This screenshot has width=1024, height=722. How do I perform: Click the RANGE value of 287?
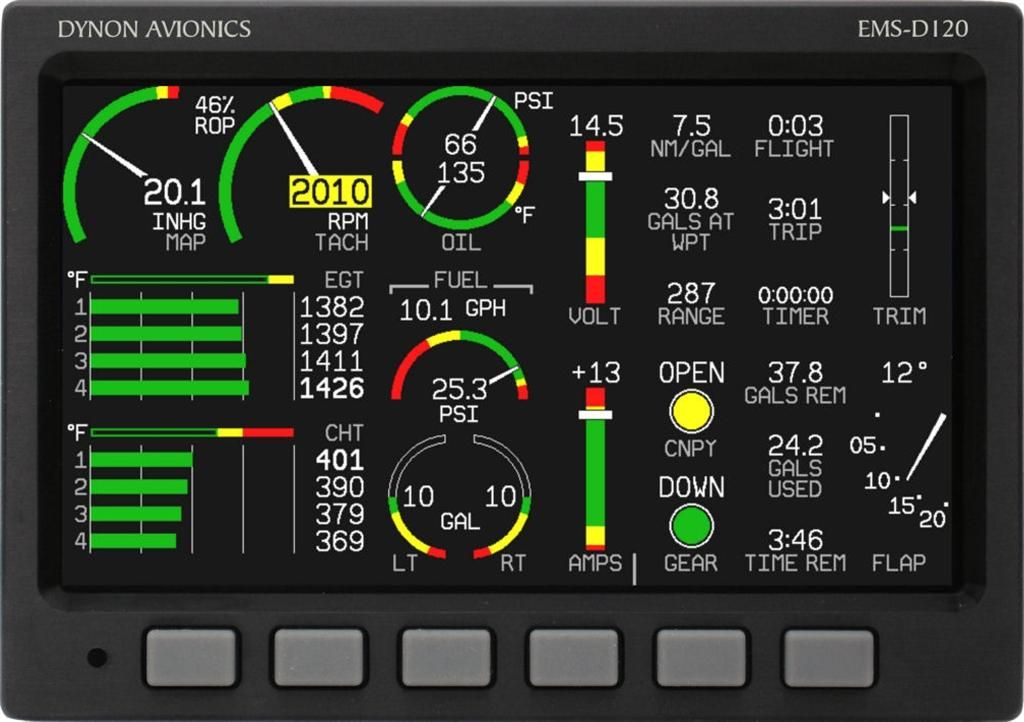point(691,294)
